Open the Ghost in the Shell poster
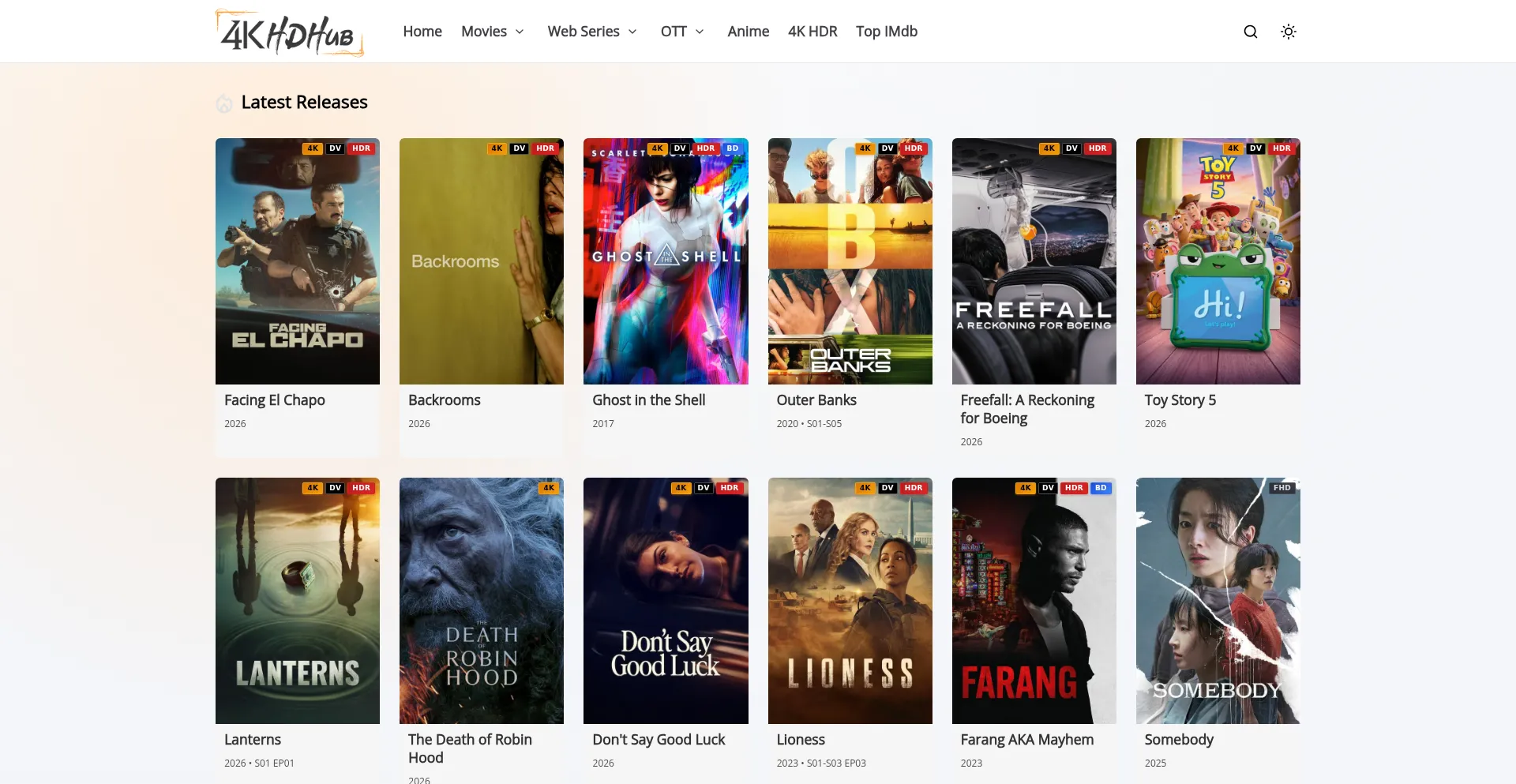The width and height of the screenshot is (1516, 784). (x=666, y=261)
